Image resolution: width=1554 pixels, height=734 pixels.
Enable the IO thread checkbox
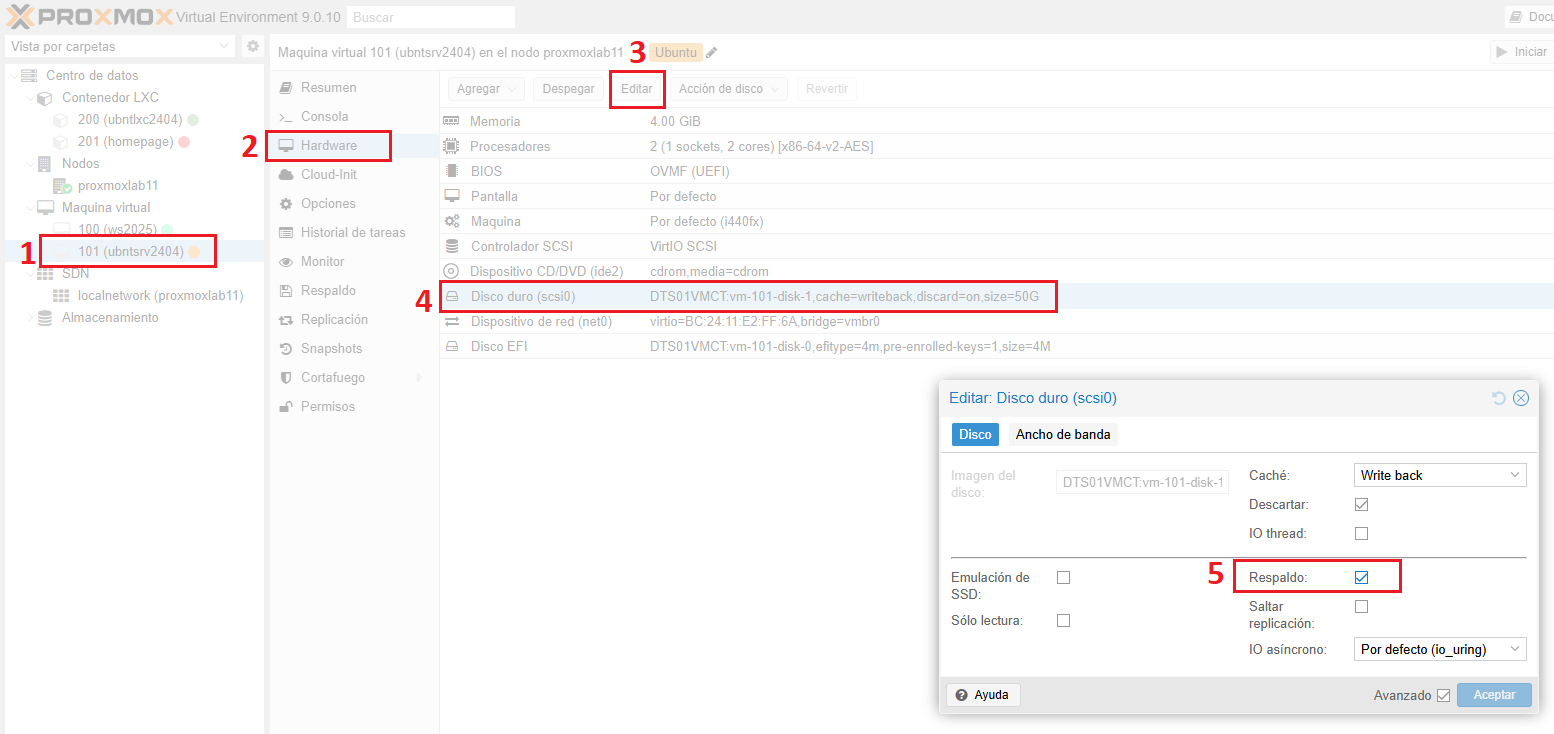1361,533
